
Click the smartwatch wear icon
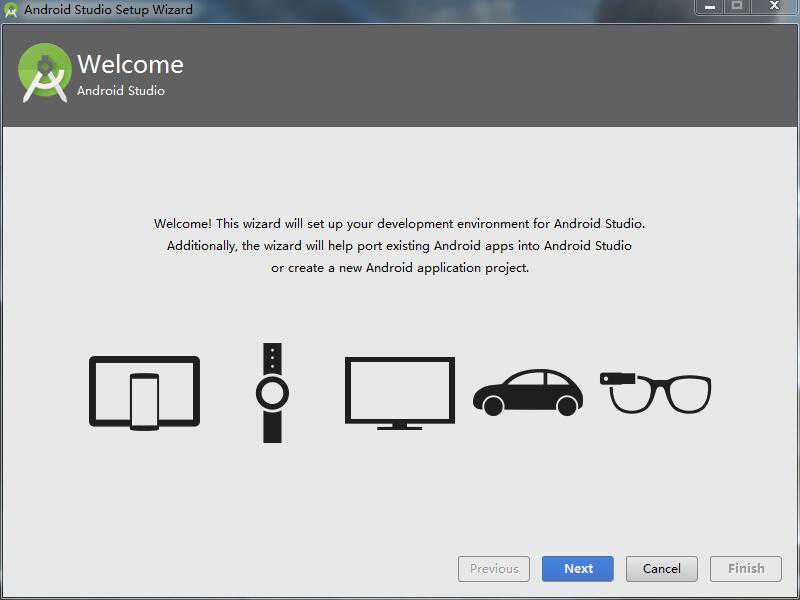point(272,393)
